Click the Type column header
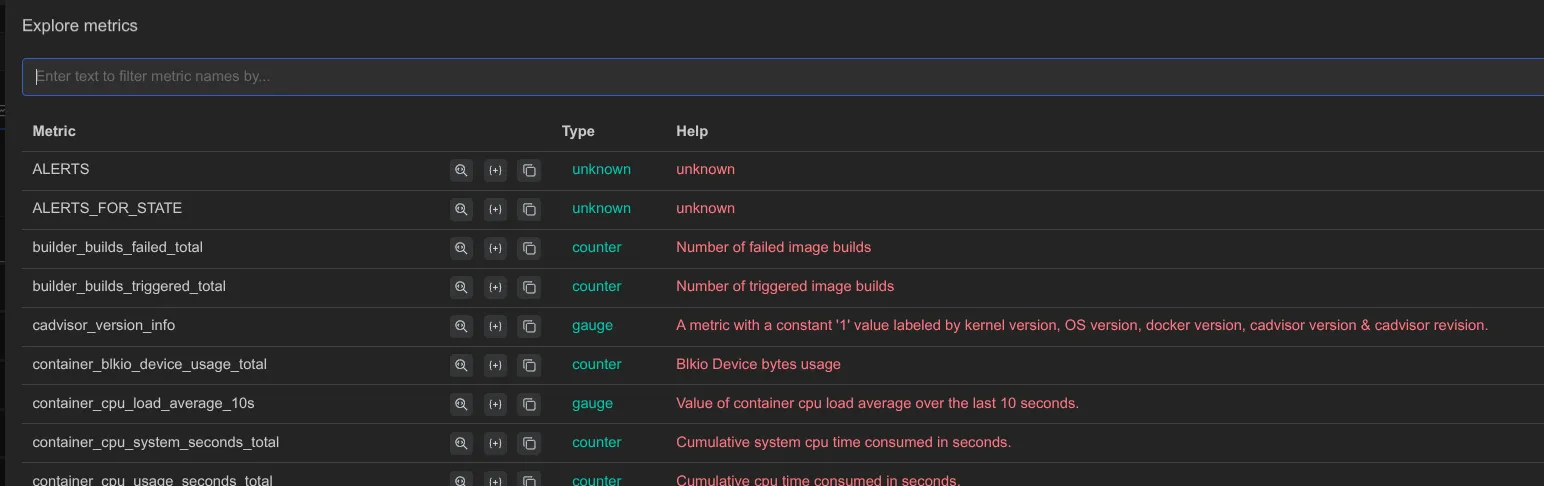This screenshot has width=1544, height=486. click(x=578, y=131)
